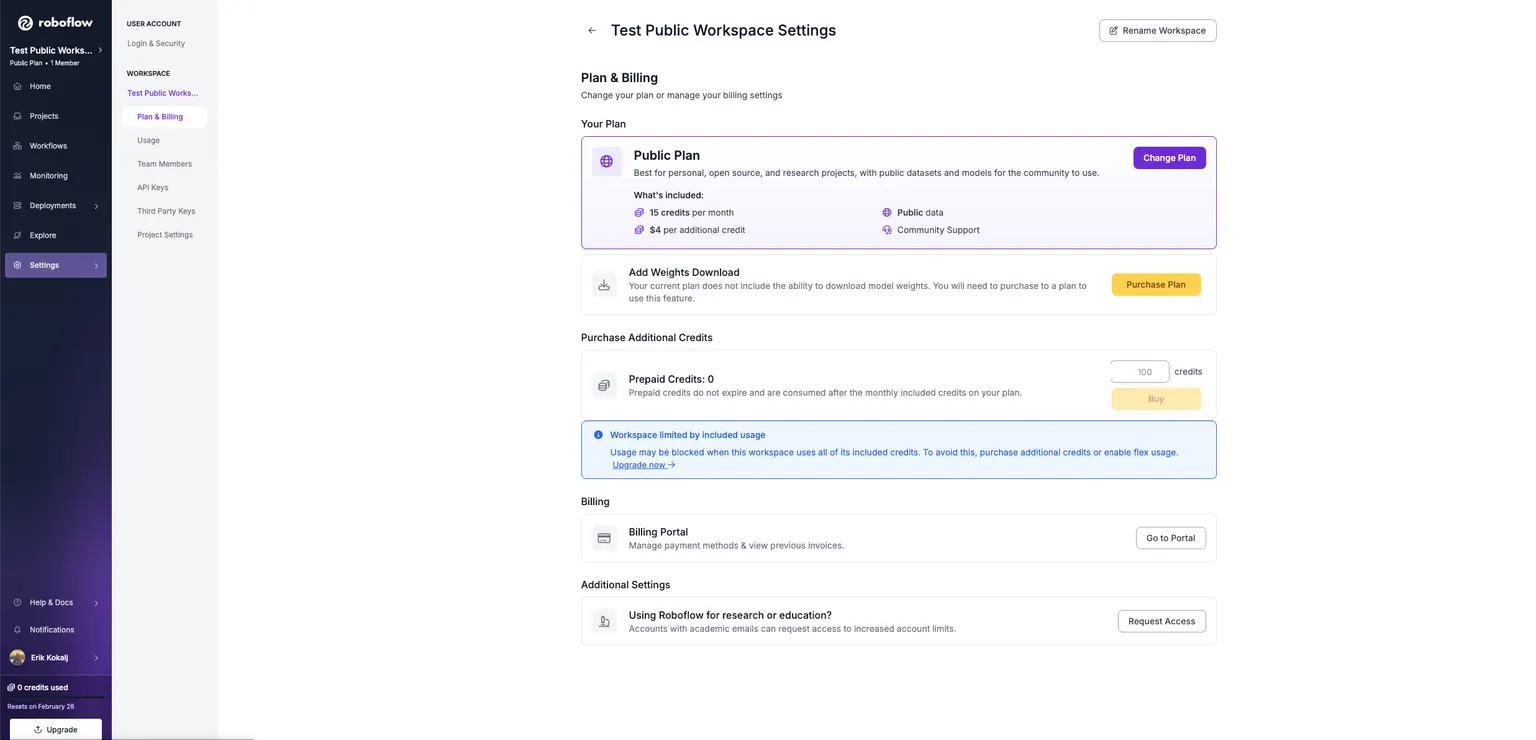The image size is (1536, 740).
Task: Click the Notifications bell icon
Action: coord(18,630)
